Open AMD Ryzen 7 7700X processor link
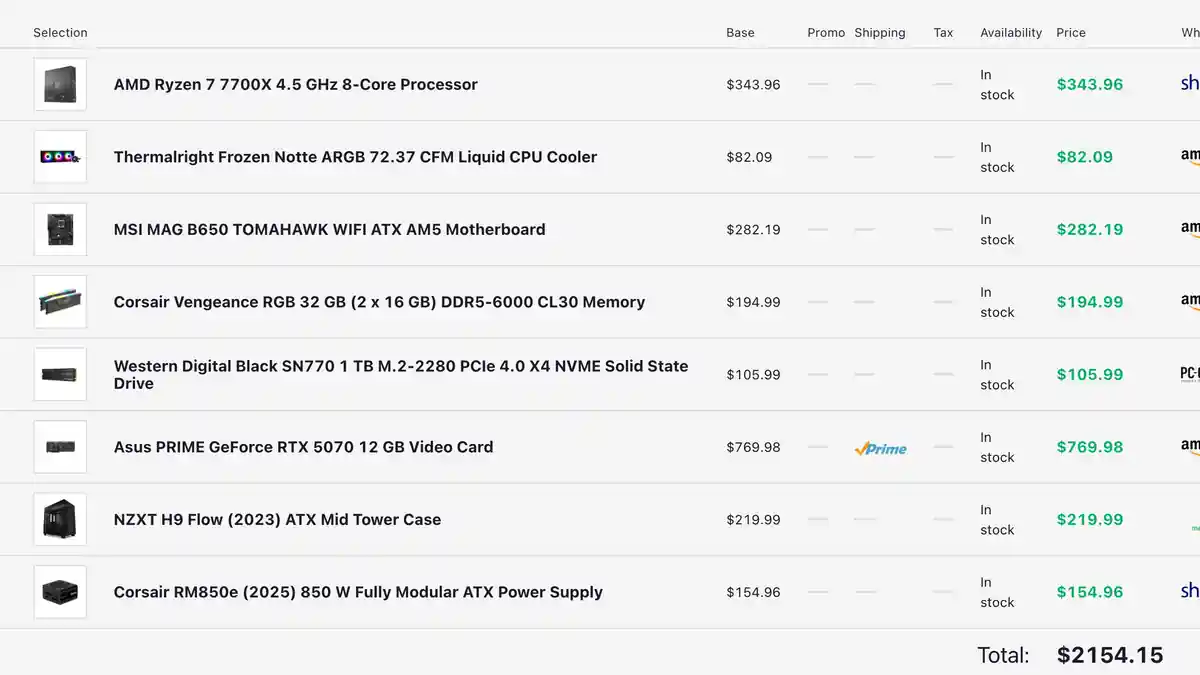Image resolution: width=1200 pixels, height=675 pixels. [295, 85]
